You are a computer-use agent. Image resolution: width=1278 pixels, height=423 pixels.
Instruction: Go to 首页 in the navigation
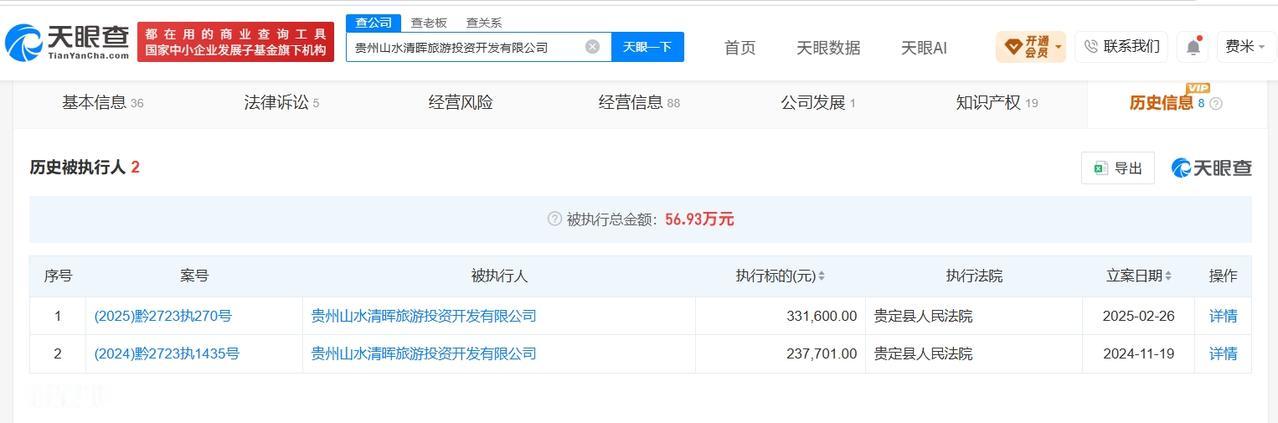click(740, 47)
